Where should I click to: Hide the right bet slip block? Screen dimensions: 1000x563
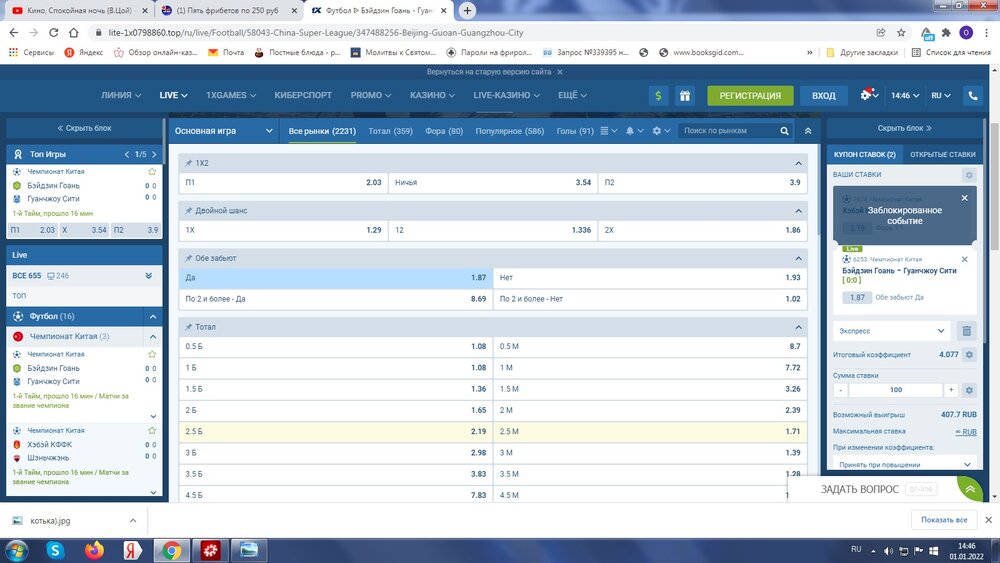pyautogui.click(x=904, y=128)
